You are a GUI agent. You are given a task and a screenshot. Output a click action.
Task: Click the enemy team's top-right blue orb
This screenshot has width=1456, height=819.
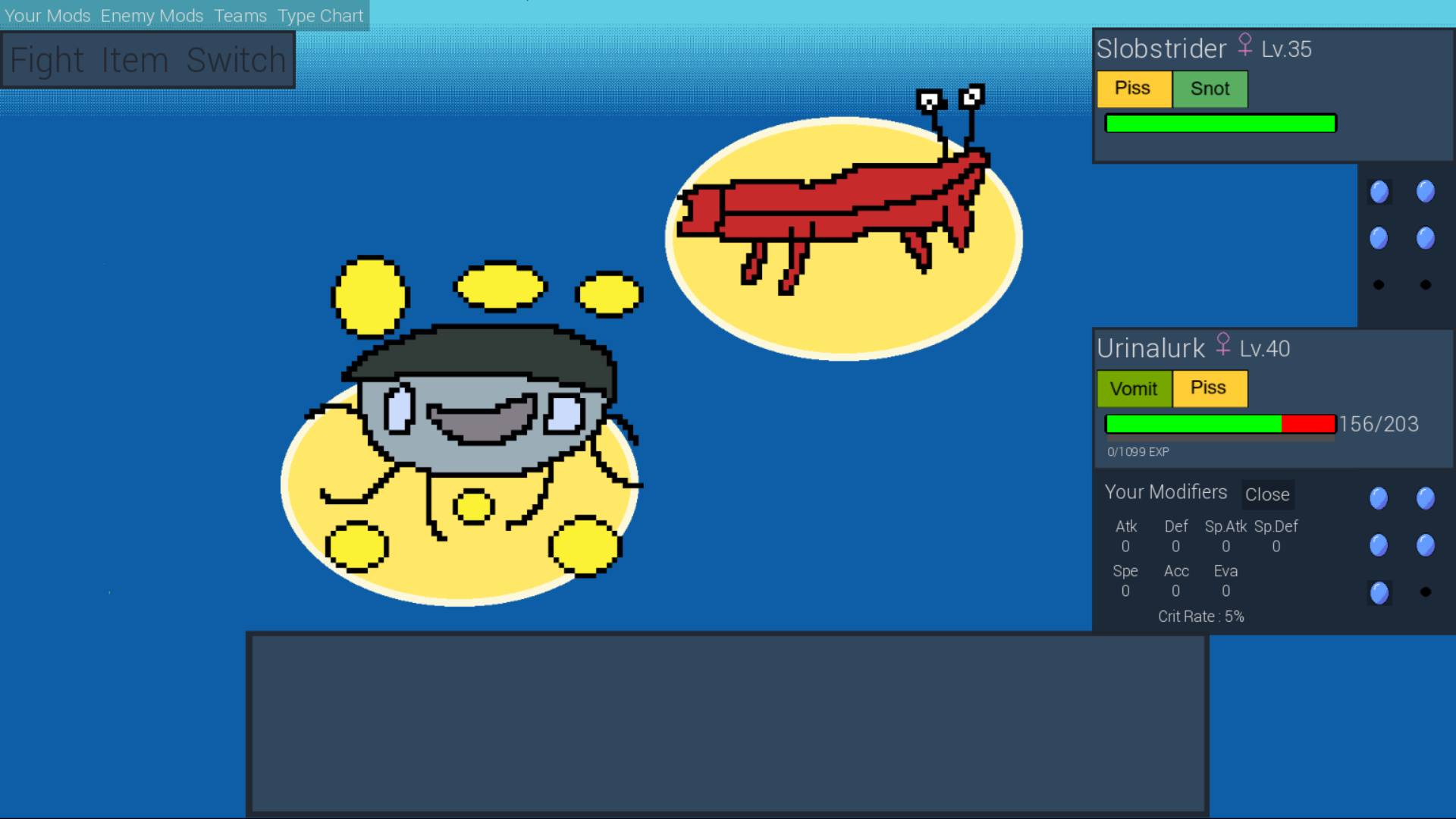(x=1426, y=192)
